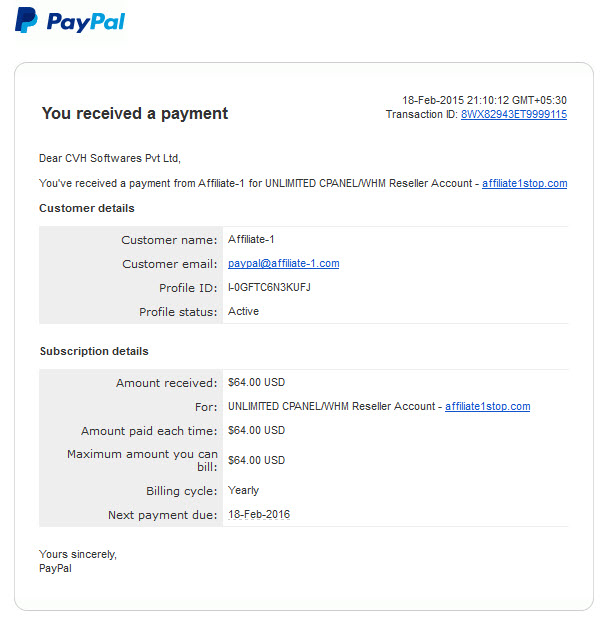The image size is (616, 634).
Task: Click the Dear CVH Softwares Pvt Ltd greeting
Action: 110,158
